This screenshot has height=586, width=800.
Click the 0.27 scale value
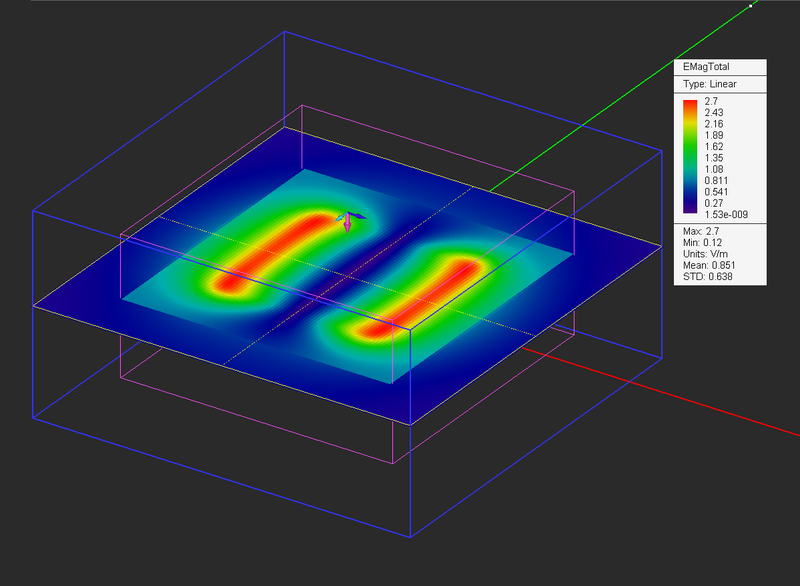pyautogui.click(x=714, y=203)
